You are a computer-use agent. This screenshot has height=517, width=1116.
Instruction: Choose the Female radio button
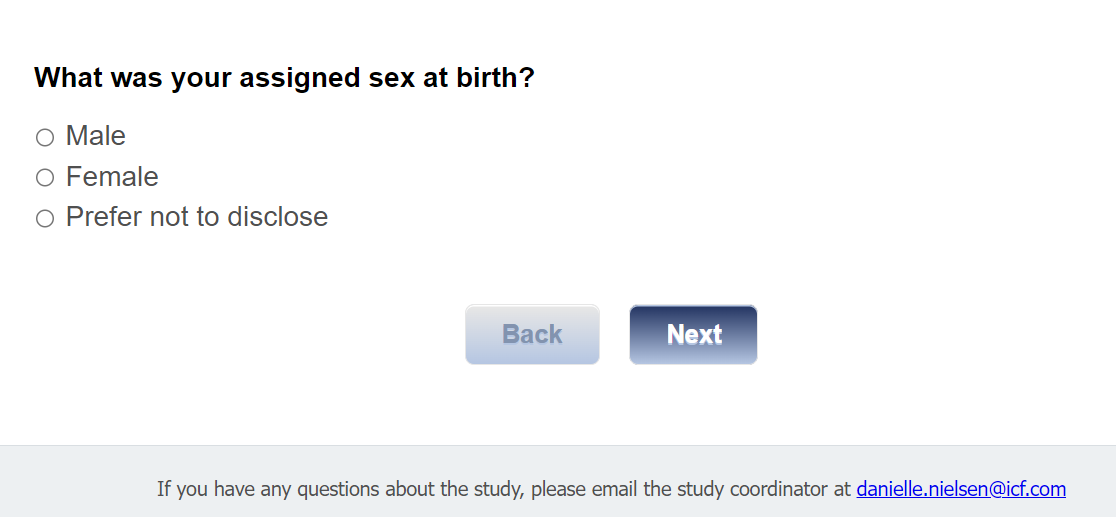pos(45,178)
